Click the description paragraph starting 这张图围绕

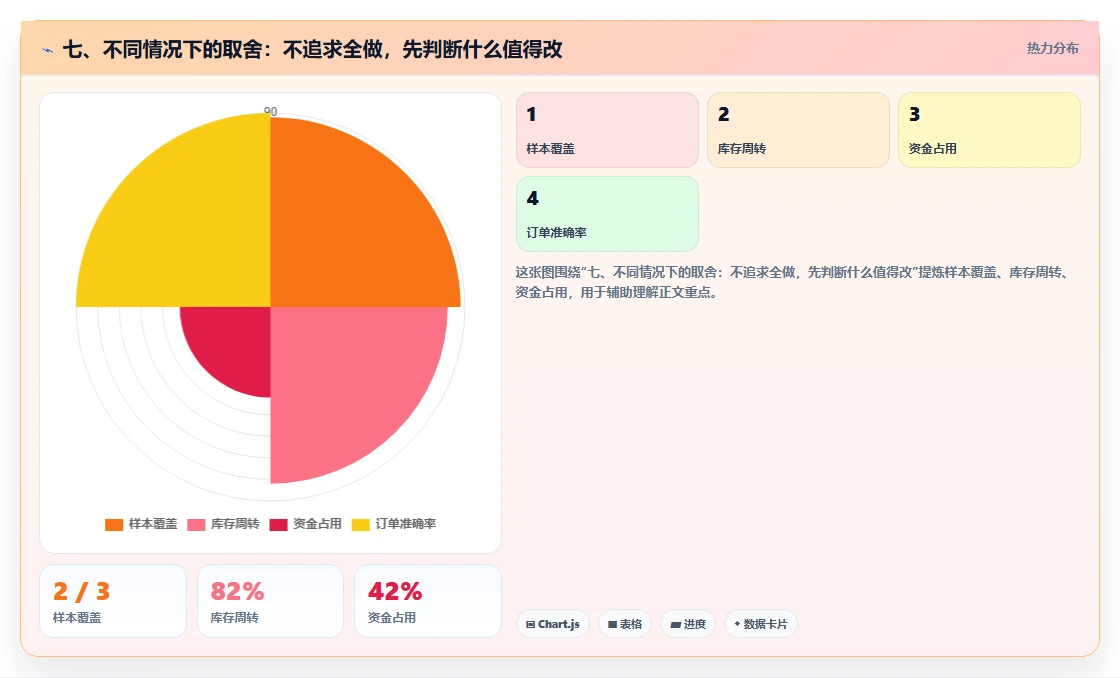click(793, 282)
